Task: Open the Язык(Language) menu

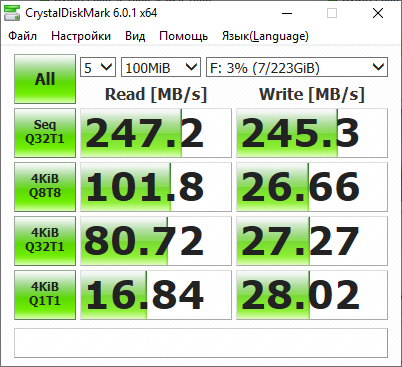Action: coord(265,36)
